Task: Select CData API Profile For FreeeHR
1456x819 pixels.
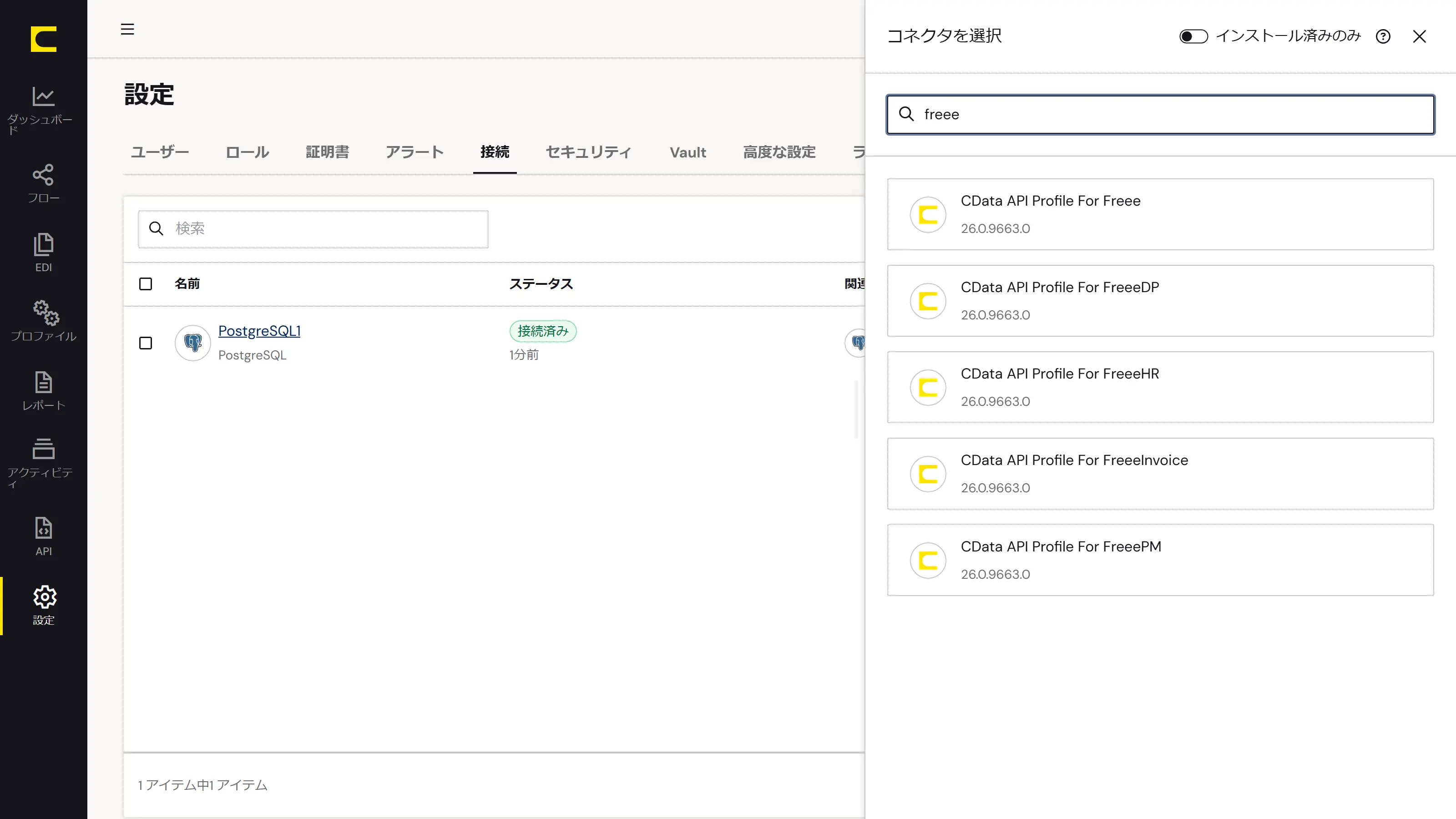Action: [x=1160, y=387]
